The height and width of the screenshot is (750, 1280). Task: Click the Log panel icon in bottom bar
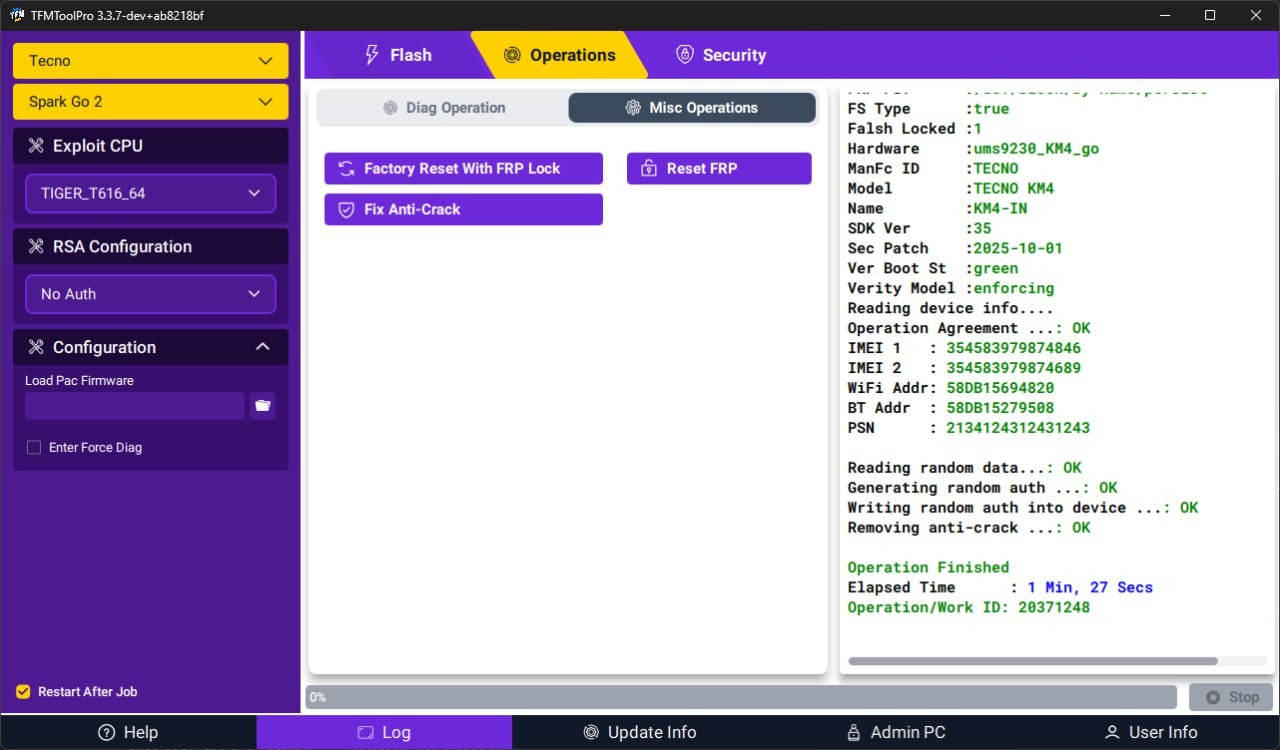[x=366, y=733]
